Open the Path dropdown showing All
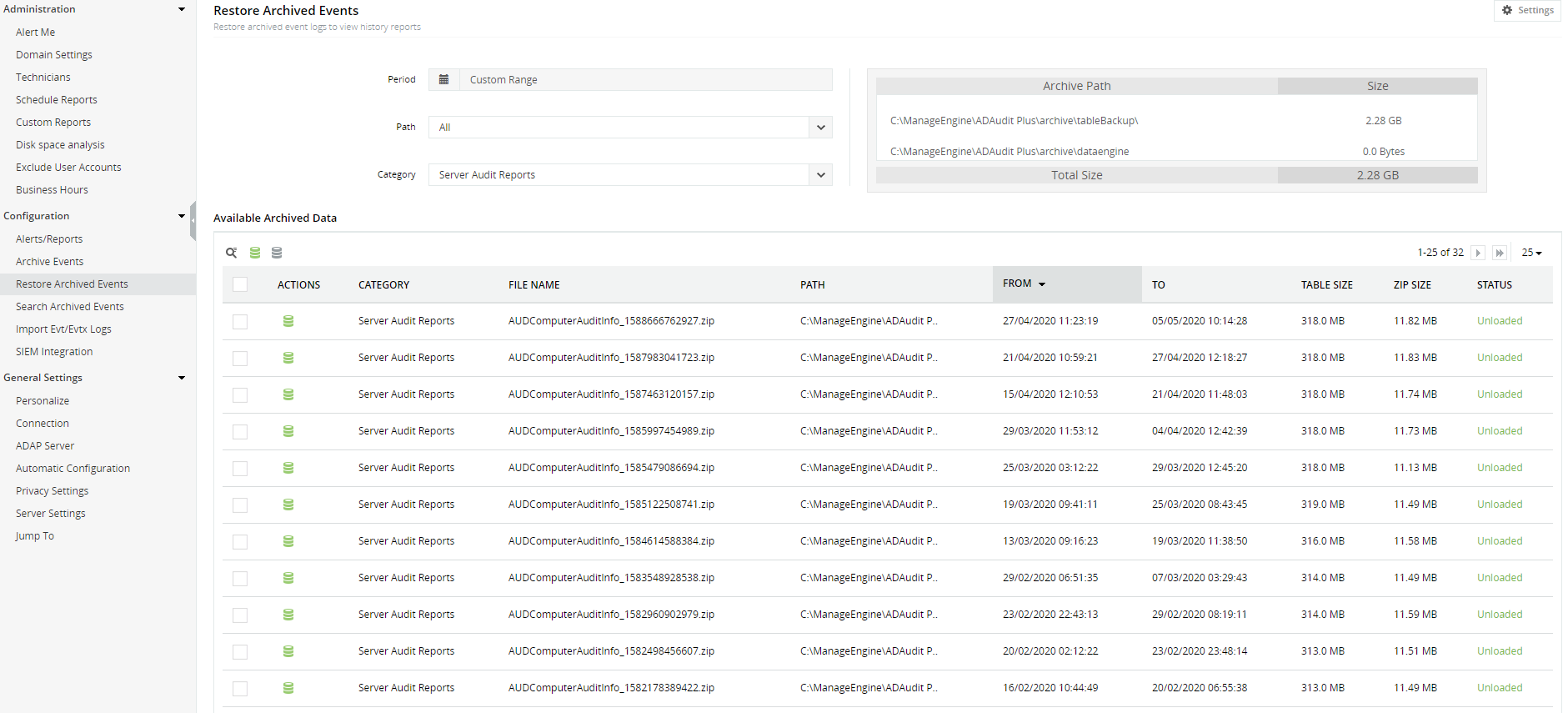Image resolution: width=1568 pixels, height=713 pixels. 629,128
